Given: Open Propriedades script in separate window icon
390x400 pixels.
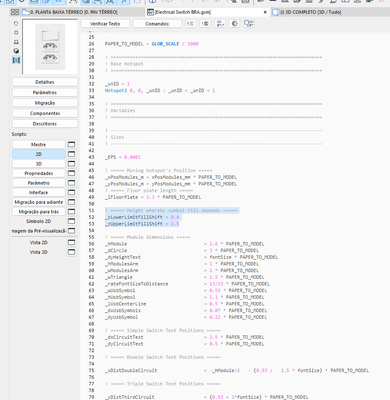Looking at the screenshot, I should pos(71,173).
